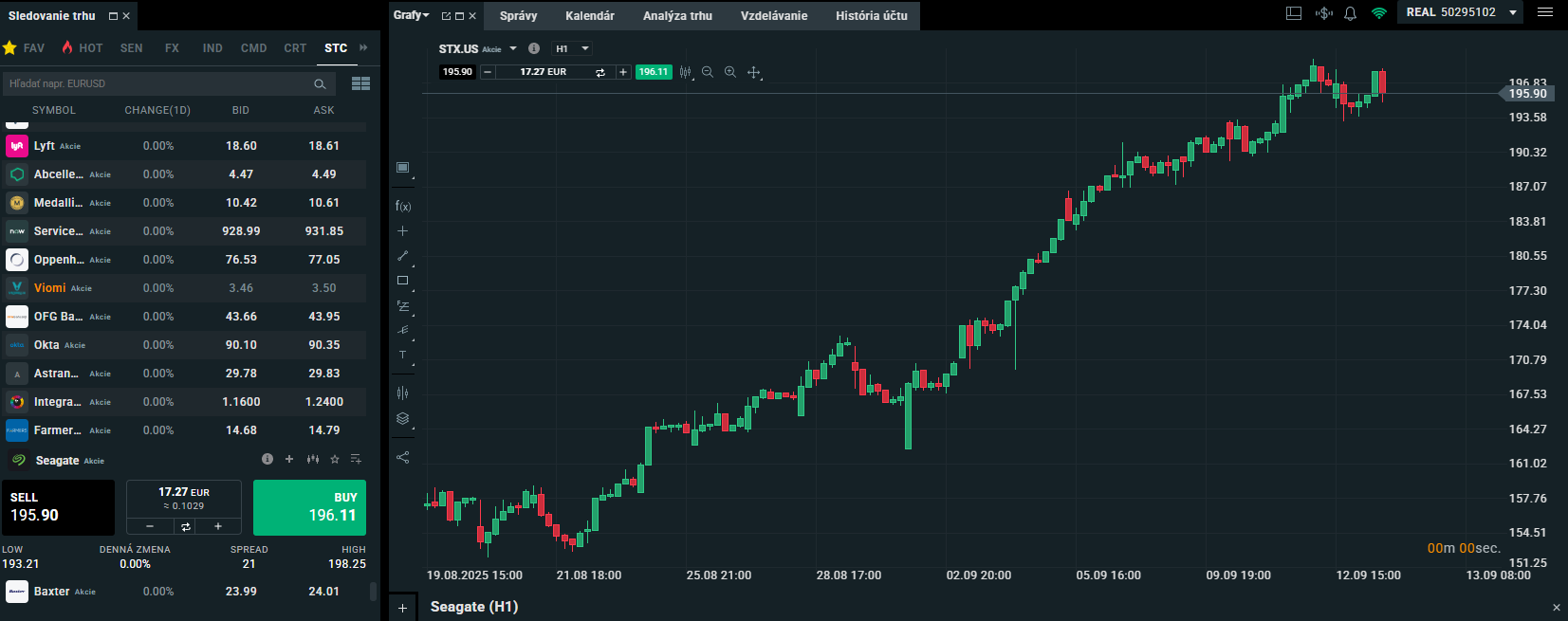Open the f(x) indicators tool
The image size is (1568, 621).
(x=403, y=206)
